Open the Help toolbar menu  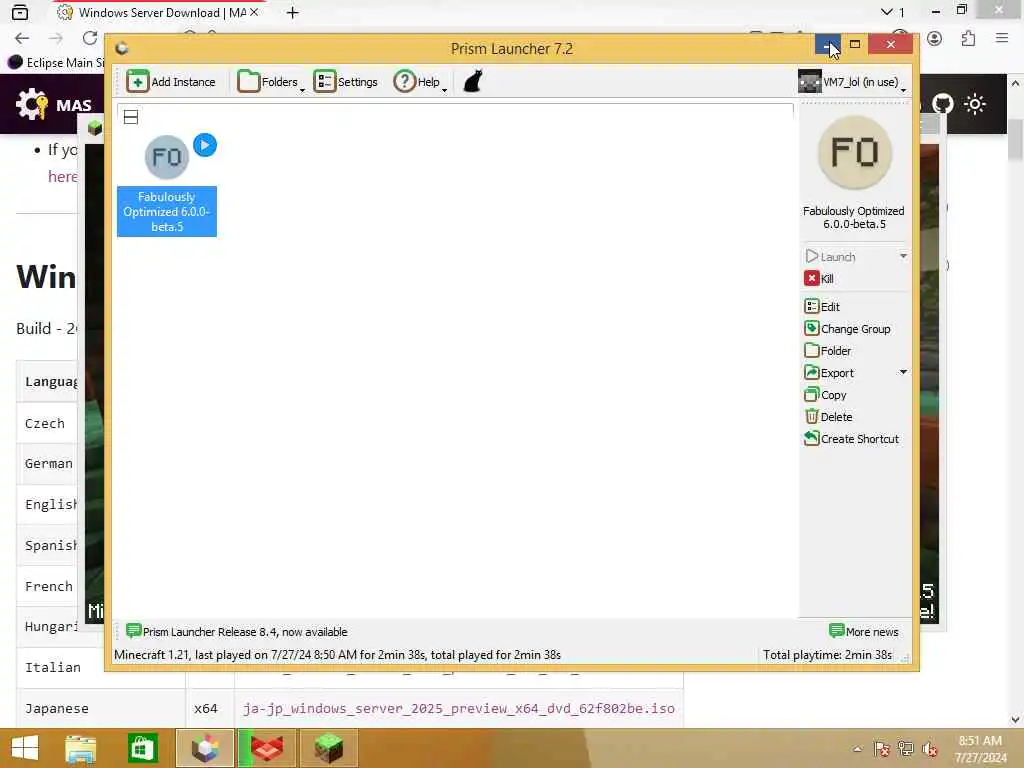click(419, 82)
